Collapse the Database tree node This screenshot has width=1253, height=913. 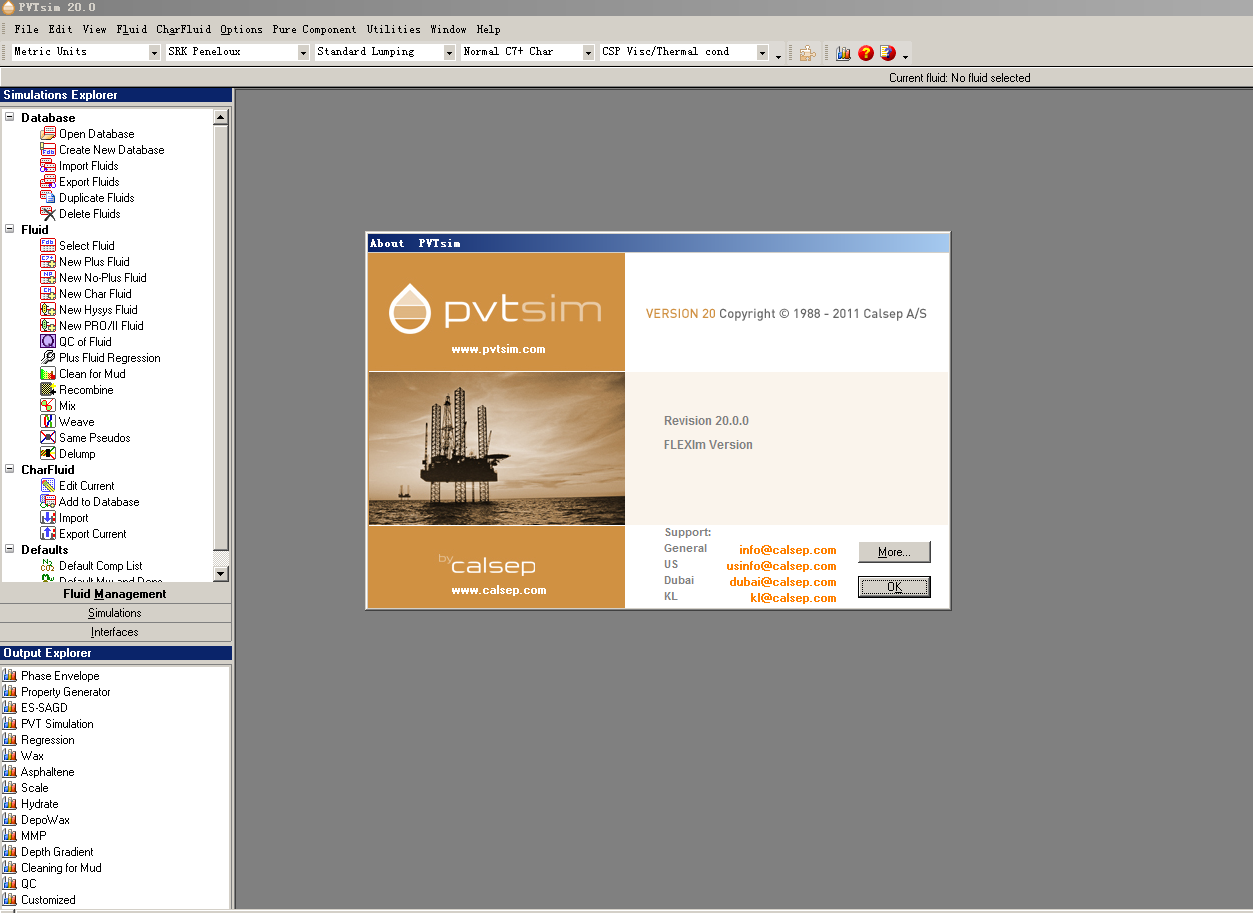[10, 117]
